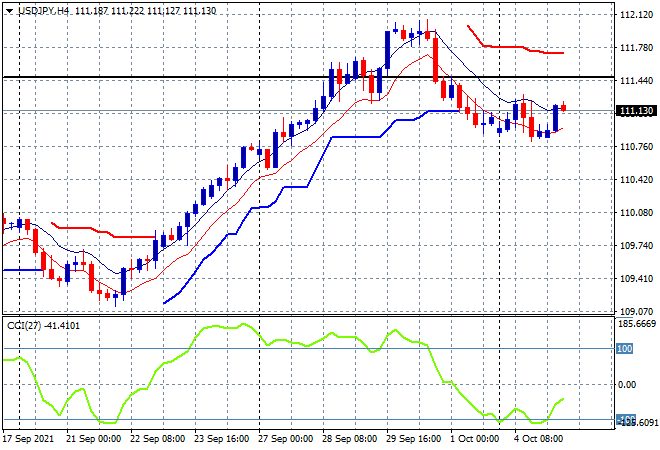660x450 pixels.
Task: Click the 110.760 price axis label
Action: coord(636,147)
